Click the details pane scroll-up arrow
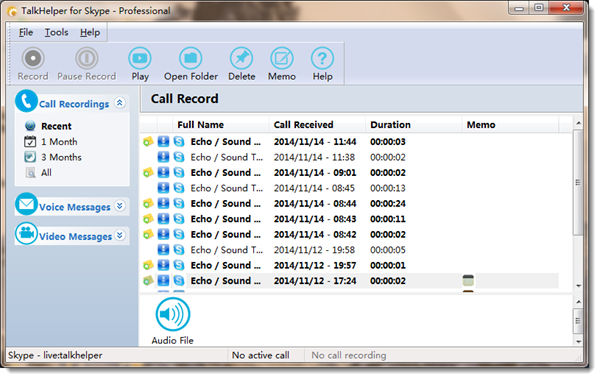 click(x=579, y=302)
